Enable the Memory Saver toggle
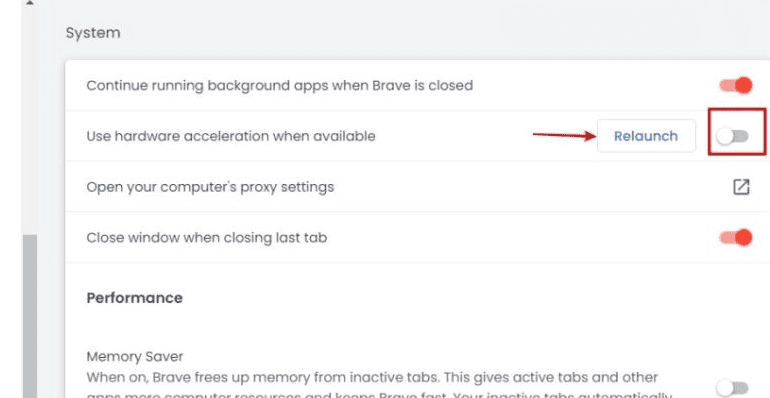 (x=732, y=388)
